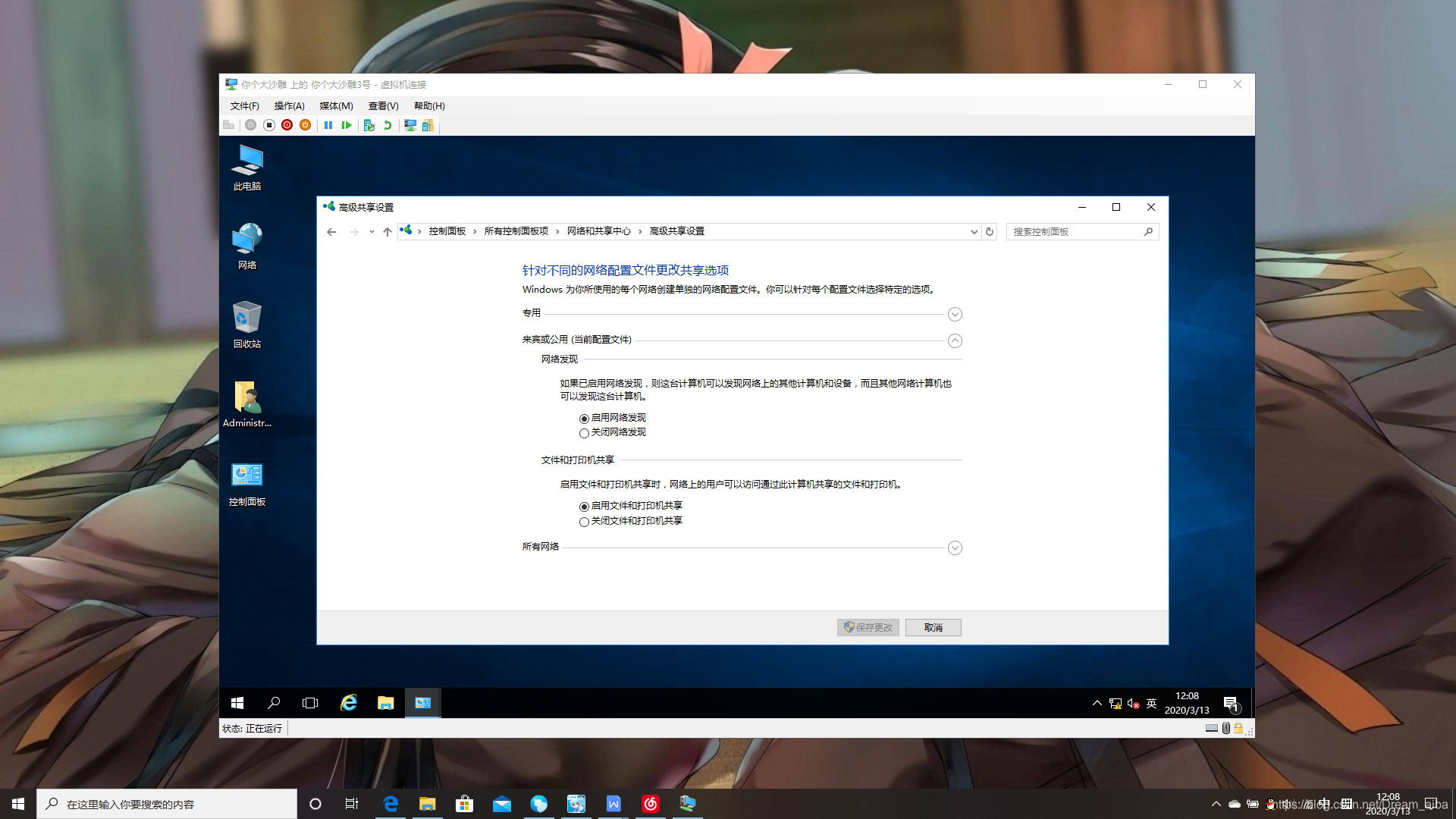Open the Mail app on host taskbar

point(502,804)
